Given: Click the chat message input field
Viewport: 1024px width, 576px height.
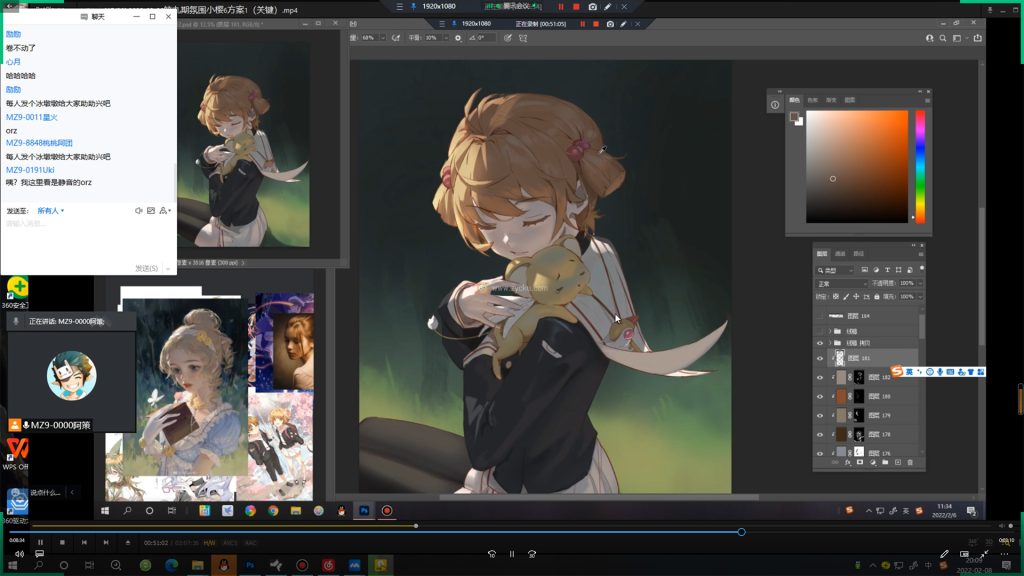Looking at the screenshot, I should (80, 236).
